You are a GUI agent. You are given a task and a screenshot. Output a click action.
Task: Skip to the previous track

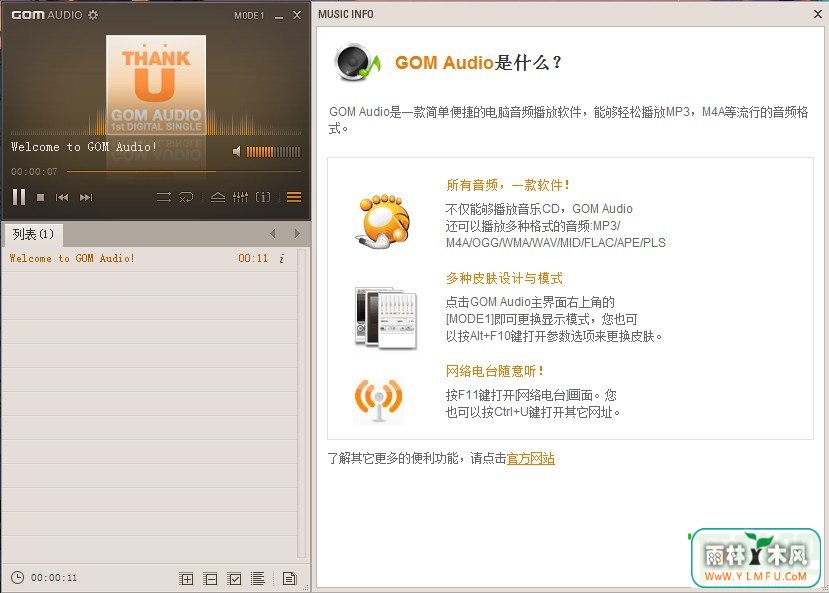click(62, 197)
